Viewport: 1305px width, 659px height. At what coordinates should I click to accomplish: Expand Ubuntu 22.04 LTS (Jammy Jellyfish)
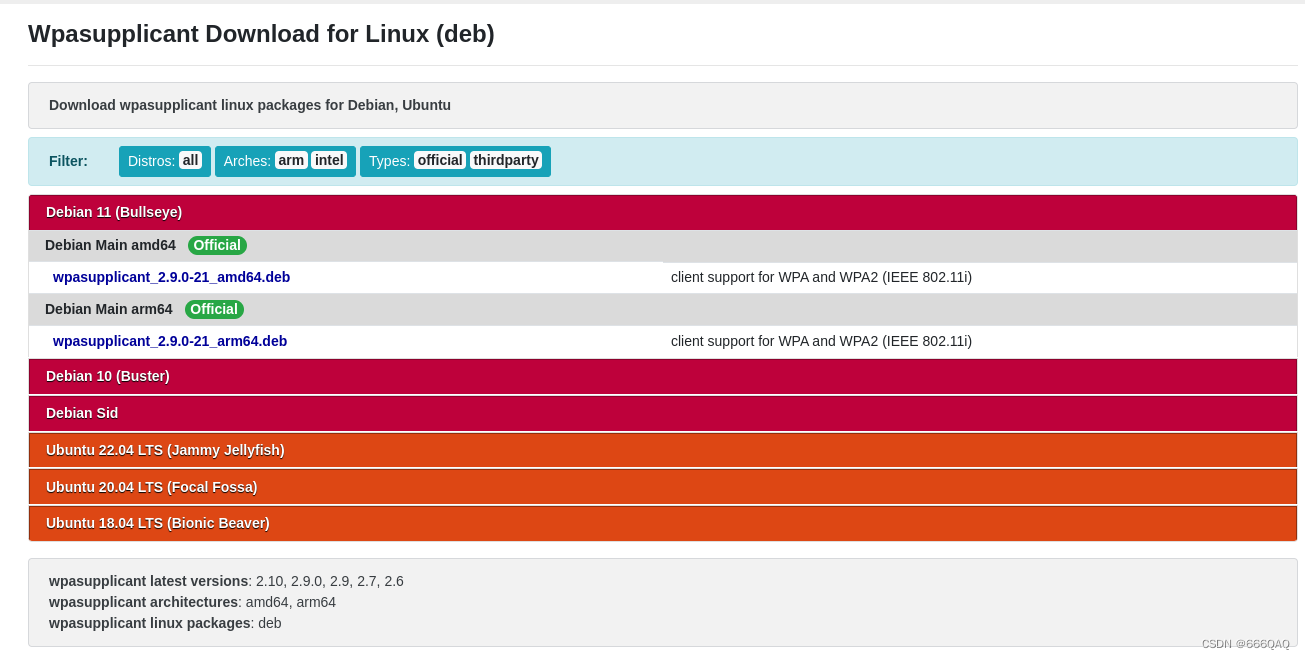click(165, 450)
